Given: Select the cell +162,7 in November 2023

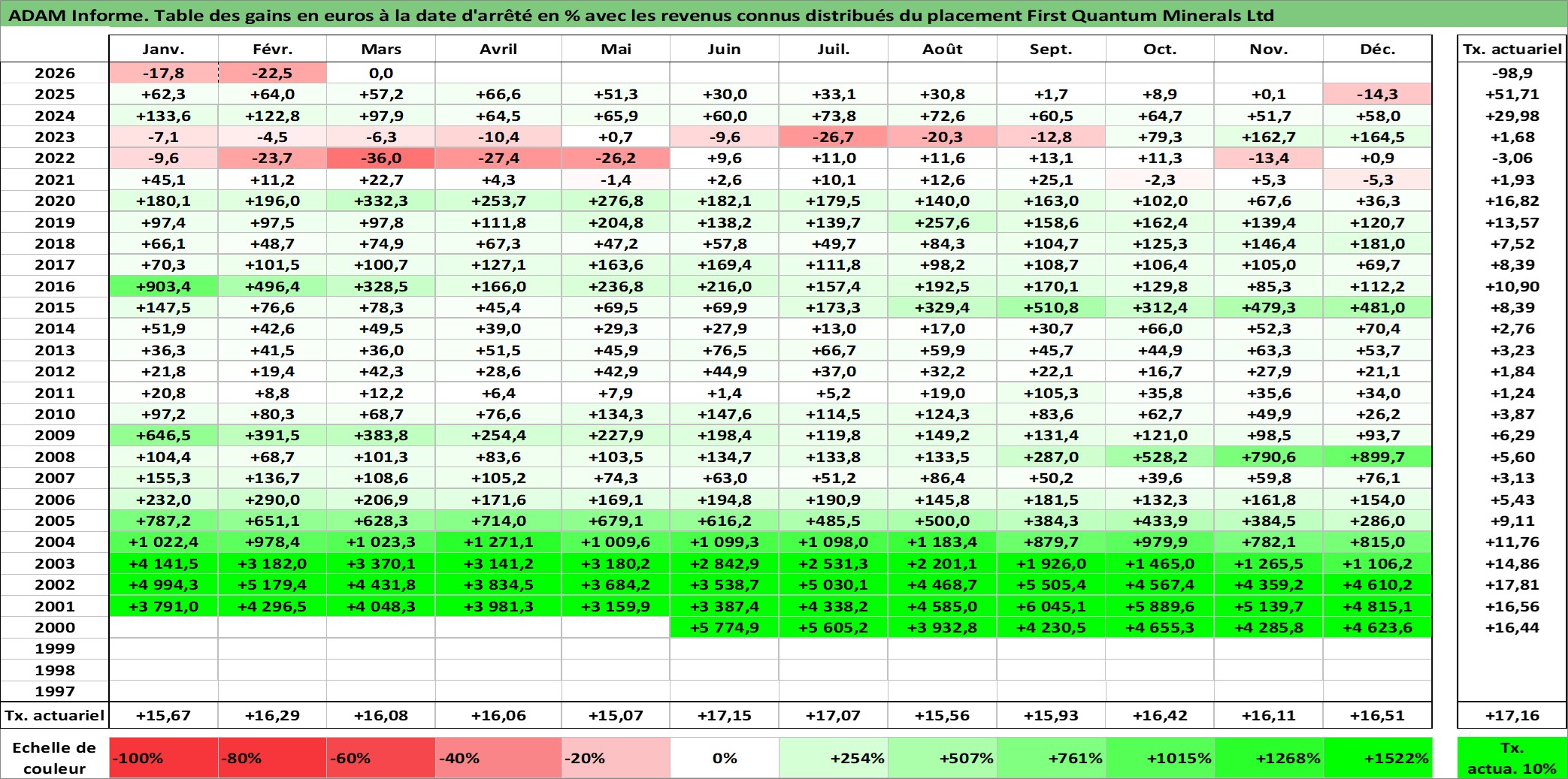Looking at the screenshot, I should [x=1269, y=137].
